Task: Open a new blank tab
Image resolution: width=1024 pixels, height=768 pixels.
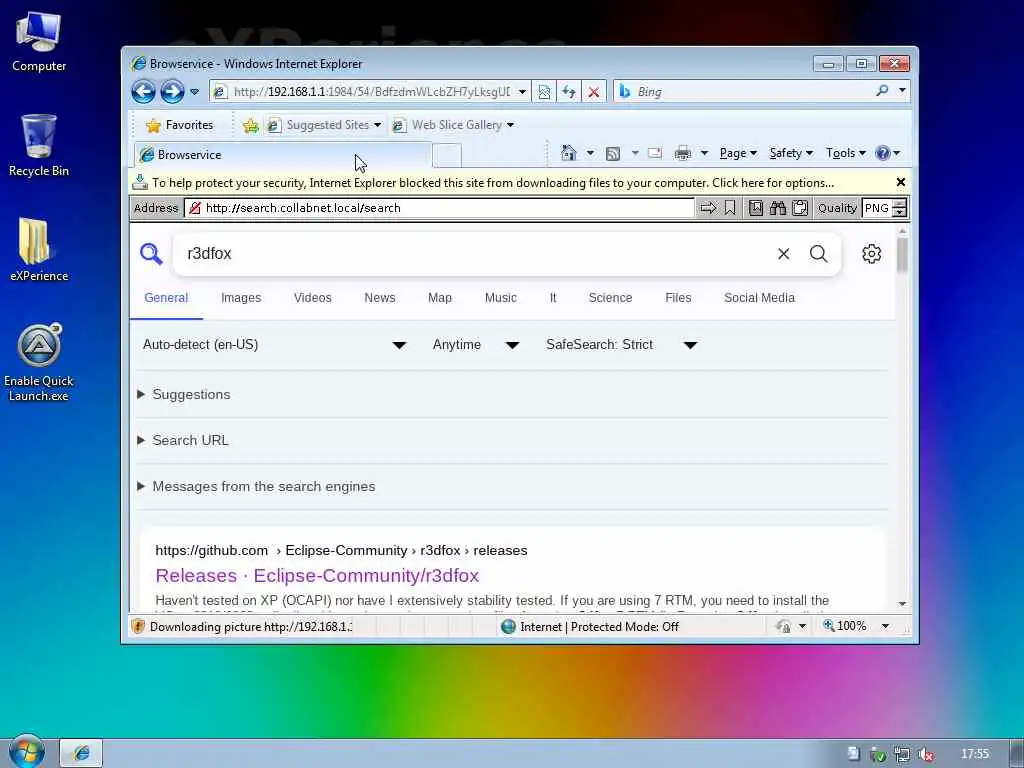Action: point(447,155)
